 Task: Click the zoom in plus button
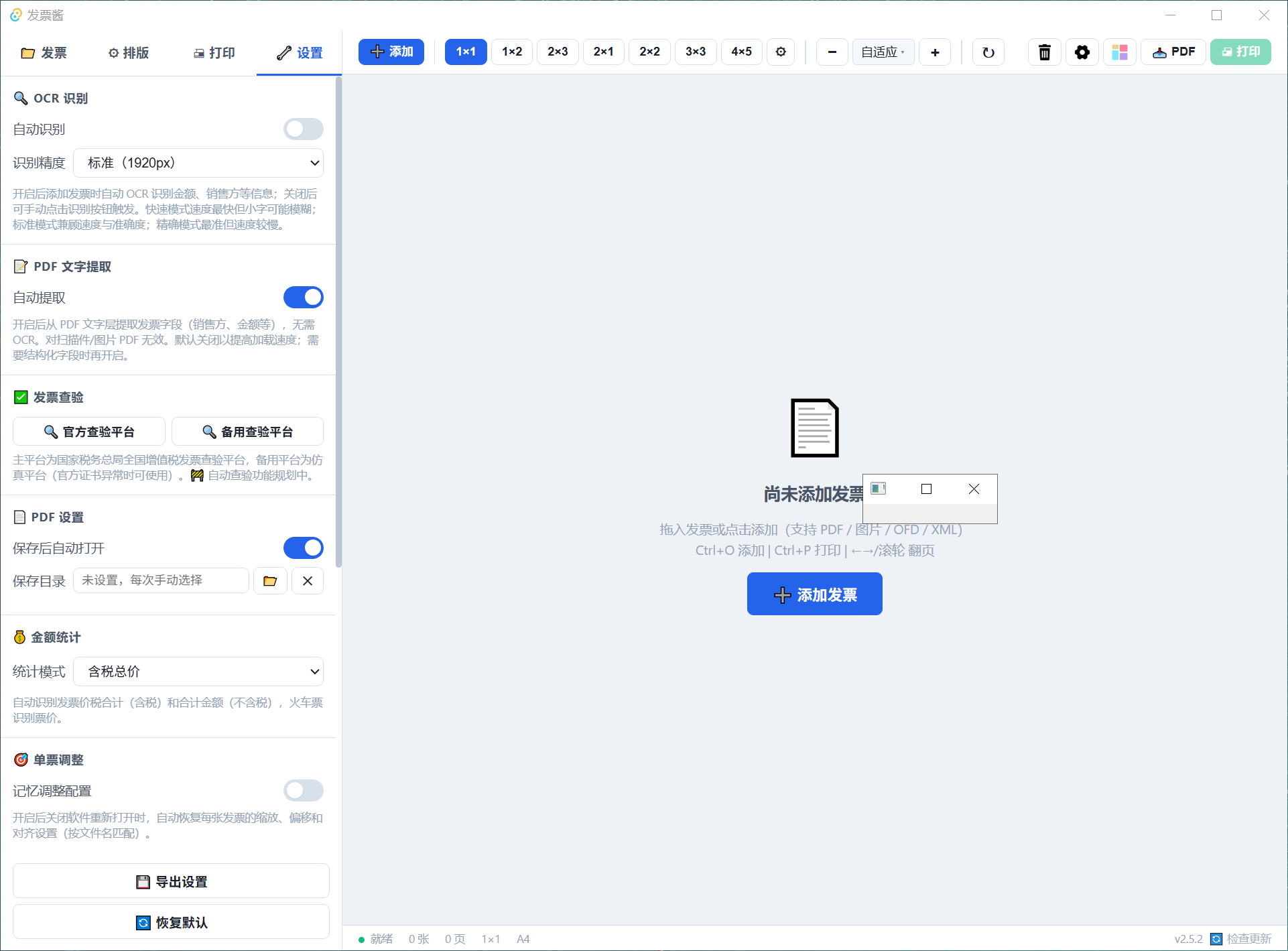(935, 52)
